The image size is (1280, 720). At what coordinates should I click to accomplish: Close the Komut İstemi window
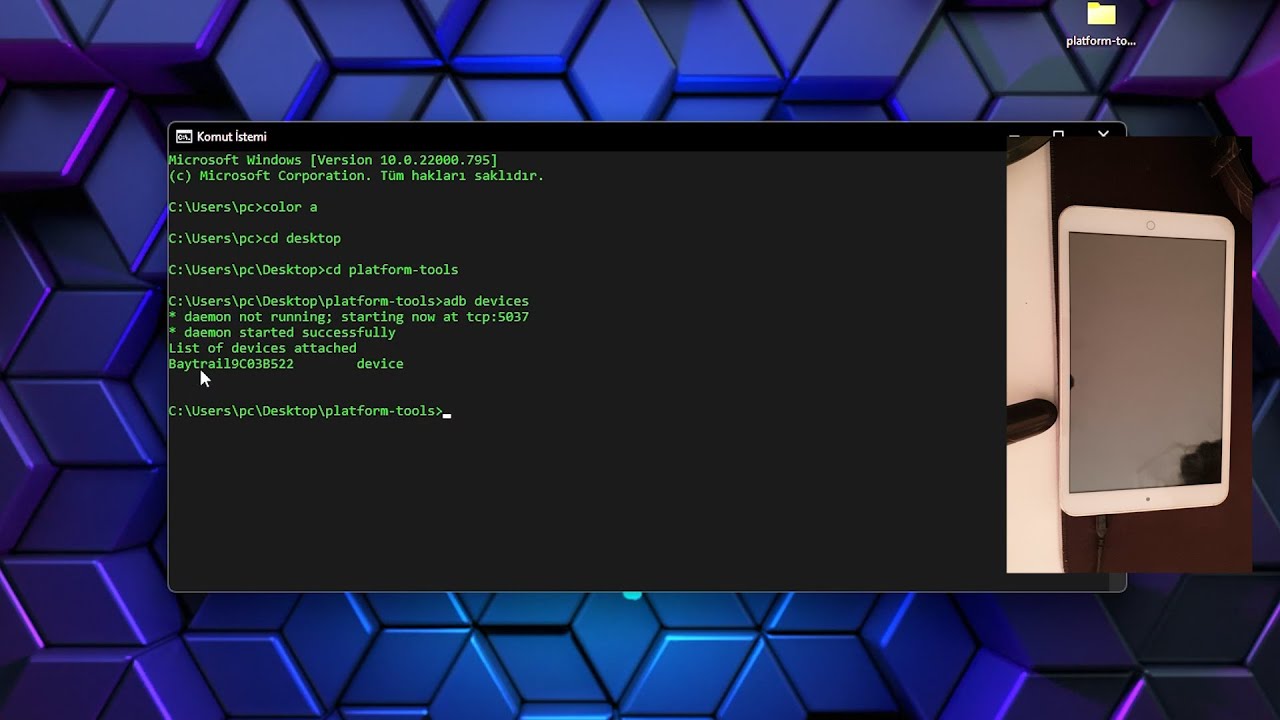(x=1103, y=133)
